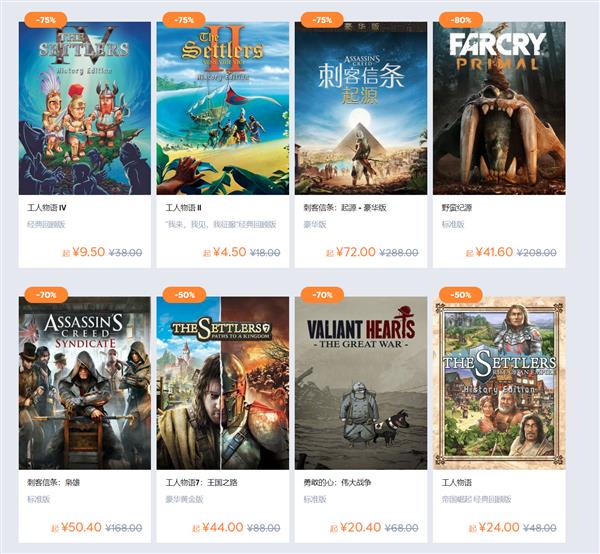
Task: Open The Settlers II cover art
Action: click(x=223, y=108)
